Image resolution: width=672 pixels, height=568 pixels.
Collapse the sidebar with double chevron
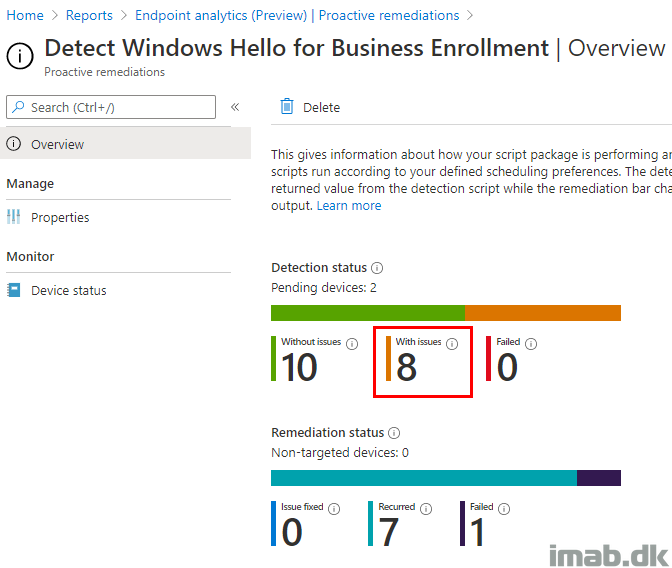coord(235,107)
